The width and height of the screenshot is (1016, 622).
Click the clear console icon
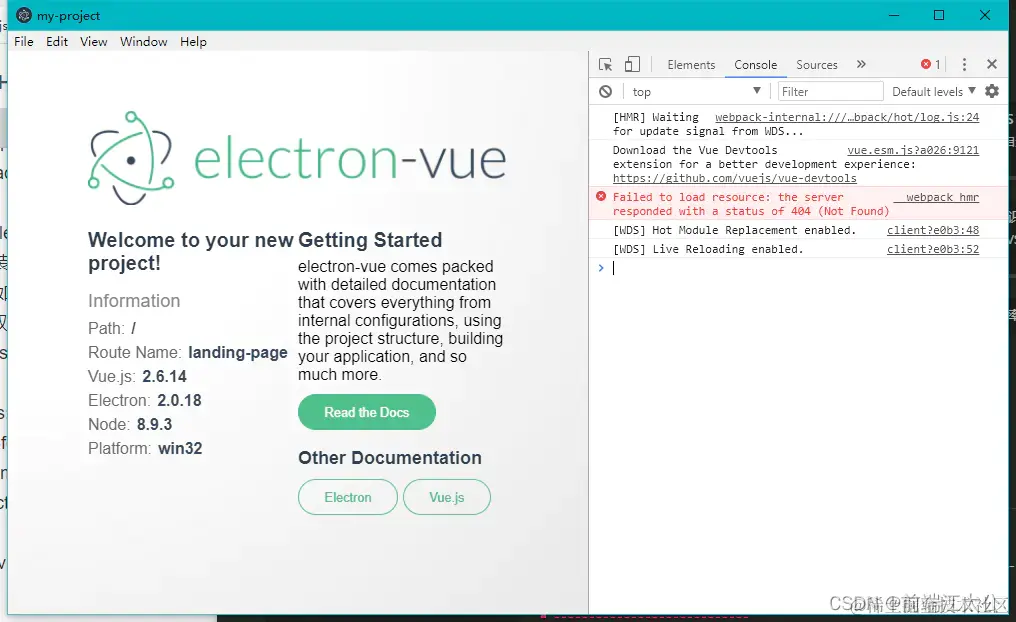[605, 91]
